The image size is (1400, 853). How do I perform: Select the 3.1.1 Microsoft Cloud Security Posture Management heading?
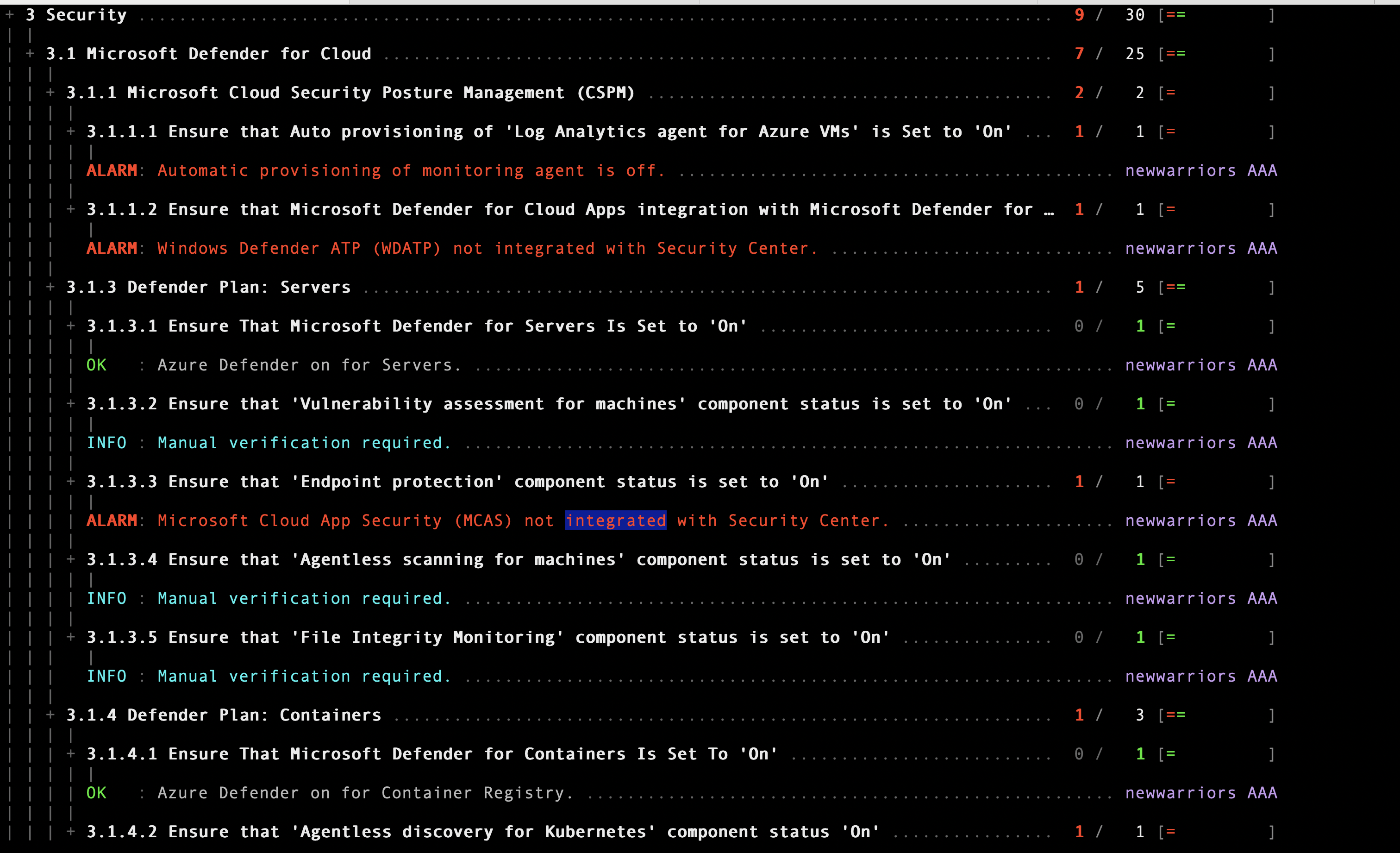(350, 93)
